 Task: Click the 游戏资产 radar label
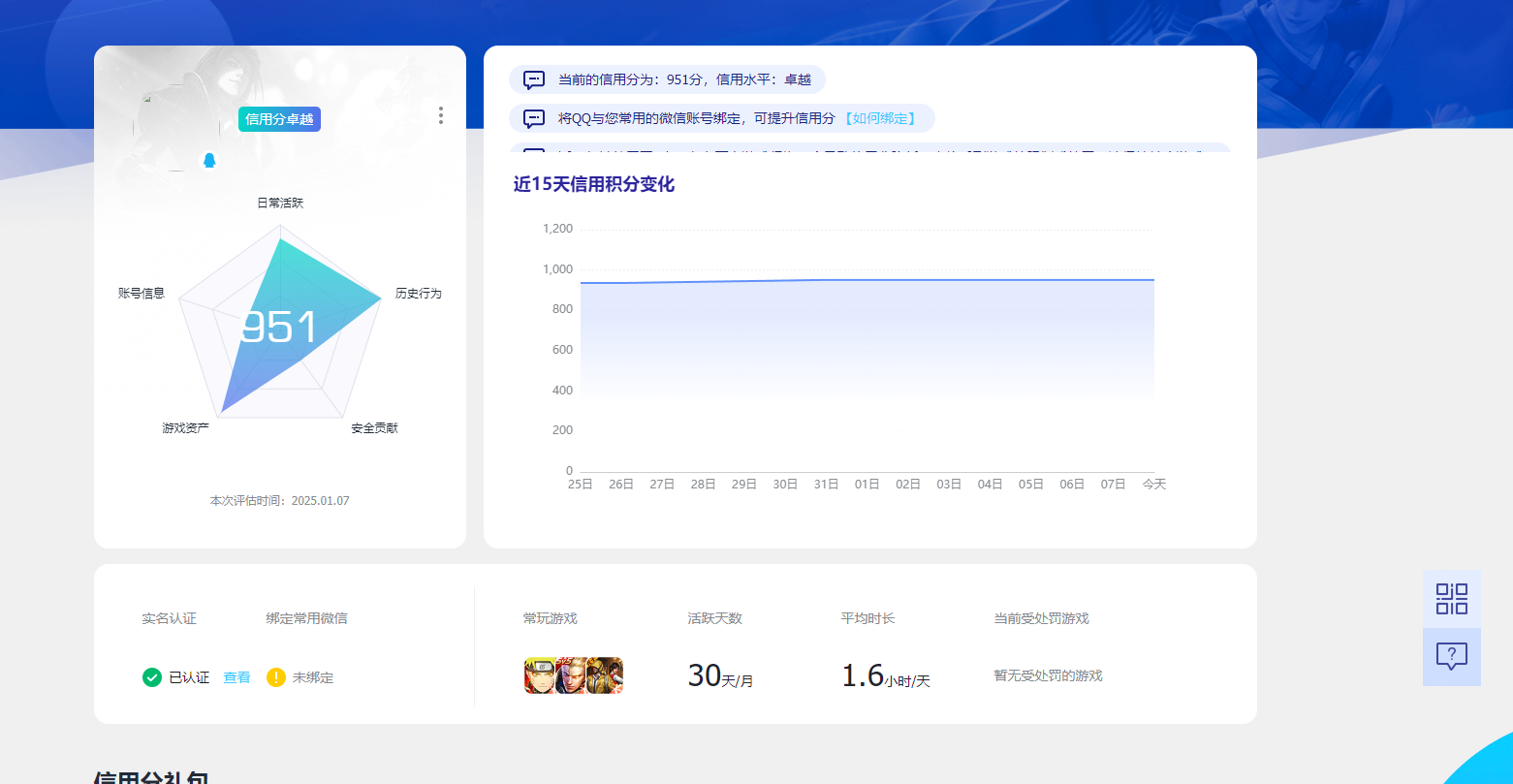(x=185, y=427)
